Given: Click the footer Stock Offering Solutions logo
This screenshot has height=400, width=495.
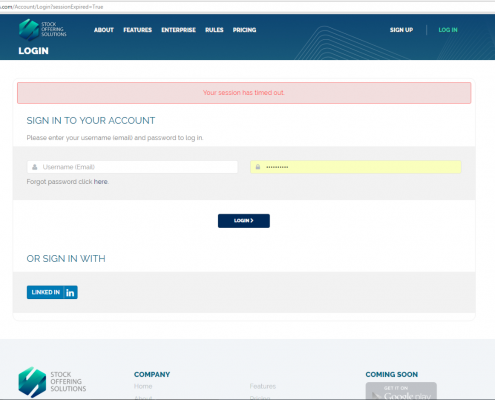Looking at the screenshot, I should click(x=52, y=382).
